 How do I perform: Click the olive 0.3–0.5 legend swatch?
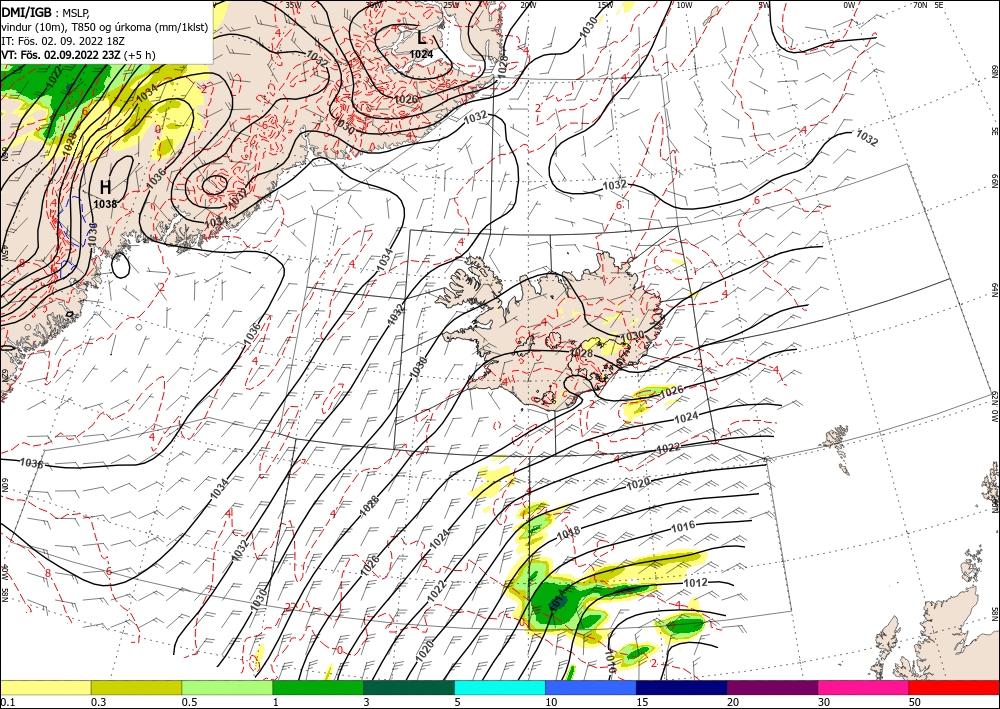pos(136,687)
